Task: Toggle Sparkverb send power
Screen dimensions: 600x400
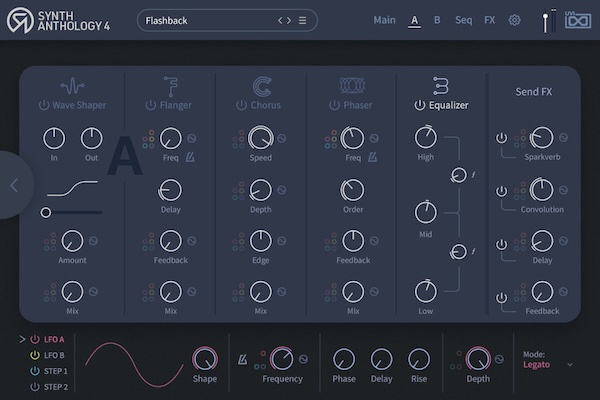Action: (x=501, y=138)
